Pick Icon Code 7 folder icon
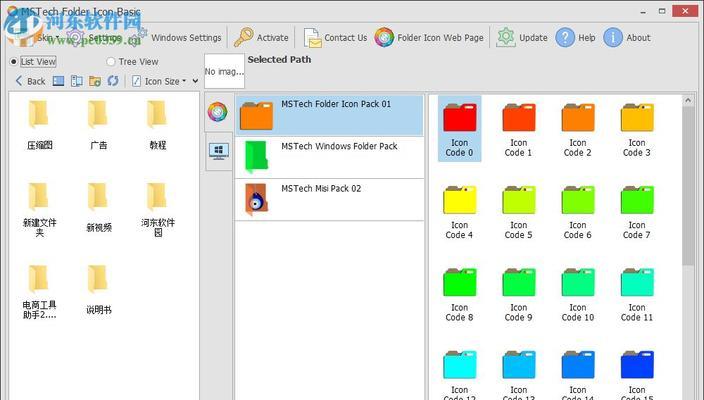 pos(637,211)
